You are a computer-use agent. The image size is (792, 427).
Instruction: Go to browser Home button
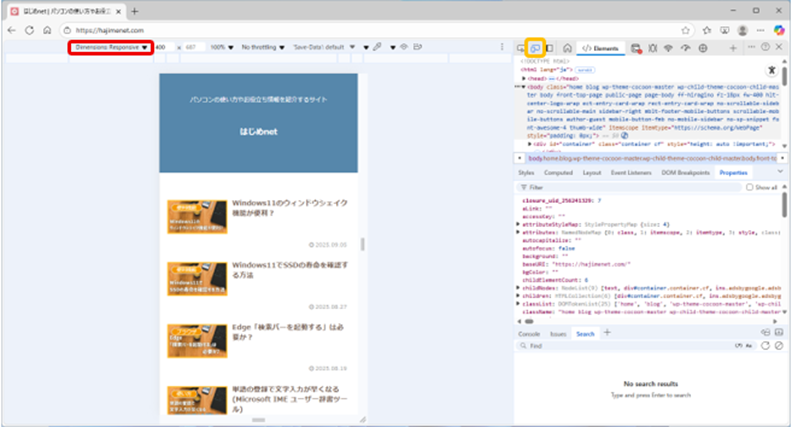click(x=47, y=30)
